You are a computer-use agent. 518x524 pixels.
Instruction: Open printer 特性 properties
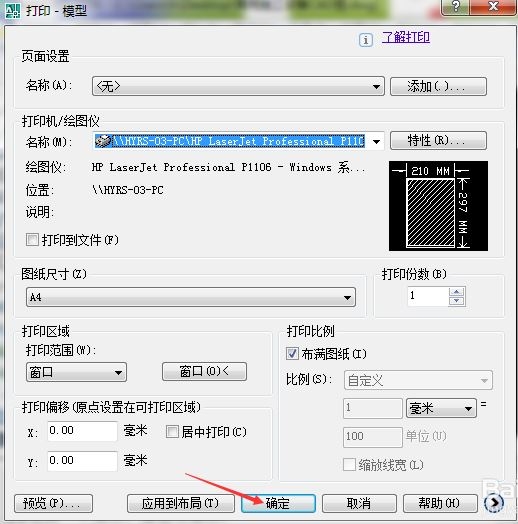pos(438,141)
